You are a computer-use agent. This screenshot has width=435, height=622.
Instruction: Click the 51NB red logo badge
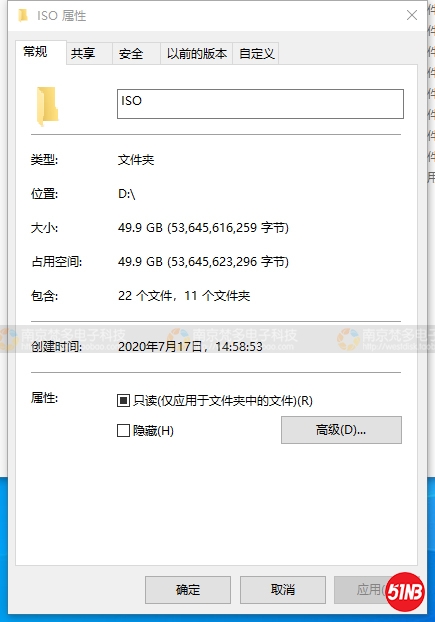(x=405, y=591)
